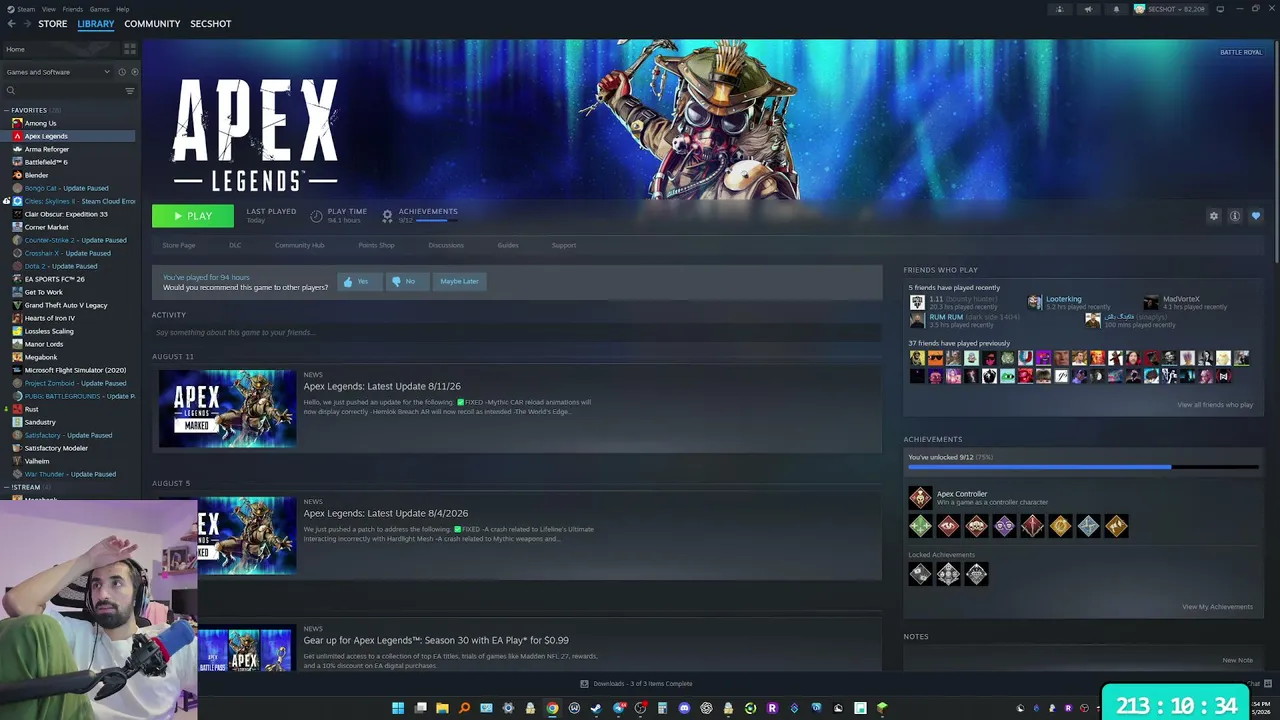Open Apex Legends game info icon
Image resolution: width=1280 pixels, height=720 pixels.
[x=1235, y=216]
